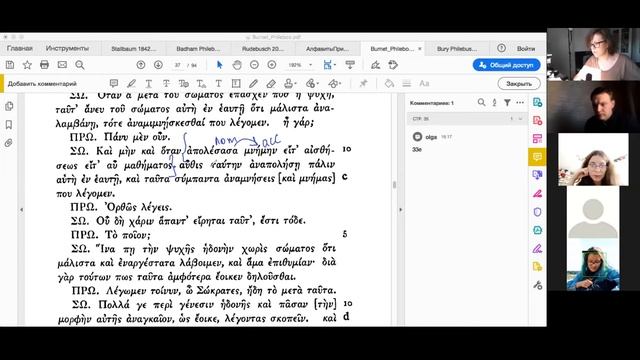Image resolution: width=640 pixels, height=360 pixels.
Task: Open the Rudebusch 20 document tab
Action: tap(262, 49)
